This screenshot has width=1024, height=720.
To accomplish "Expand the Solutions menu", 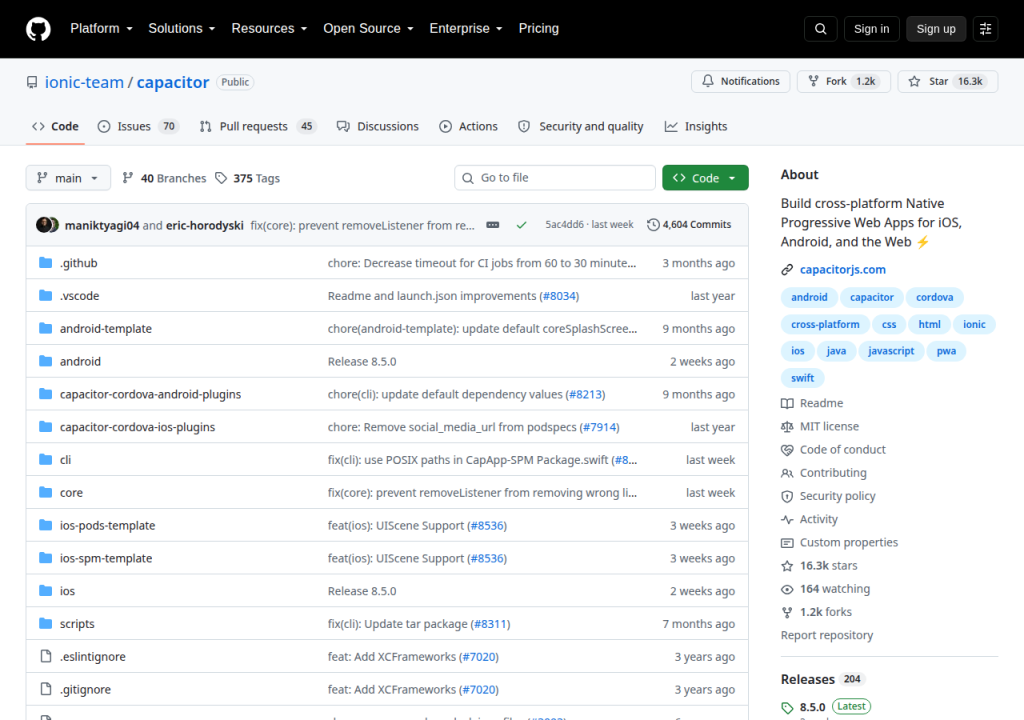I will (182, 29).
